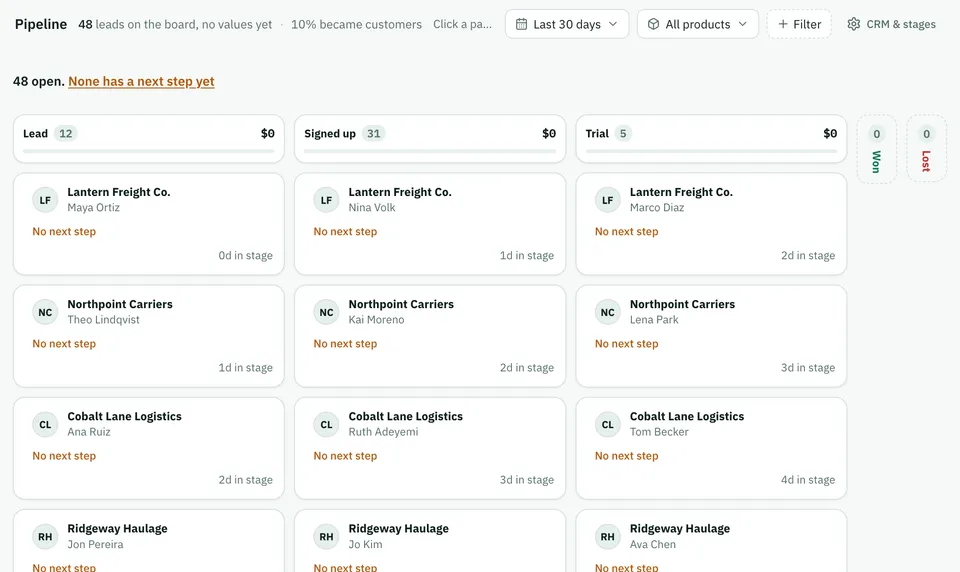Image resolution: width=960 pixels, height=572 pixels.
Task: Click the Lead column progress bar
Action: tap(149, 151)
